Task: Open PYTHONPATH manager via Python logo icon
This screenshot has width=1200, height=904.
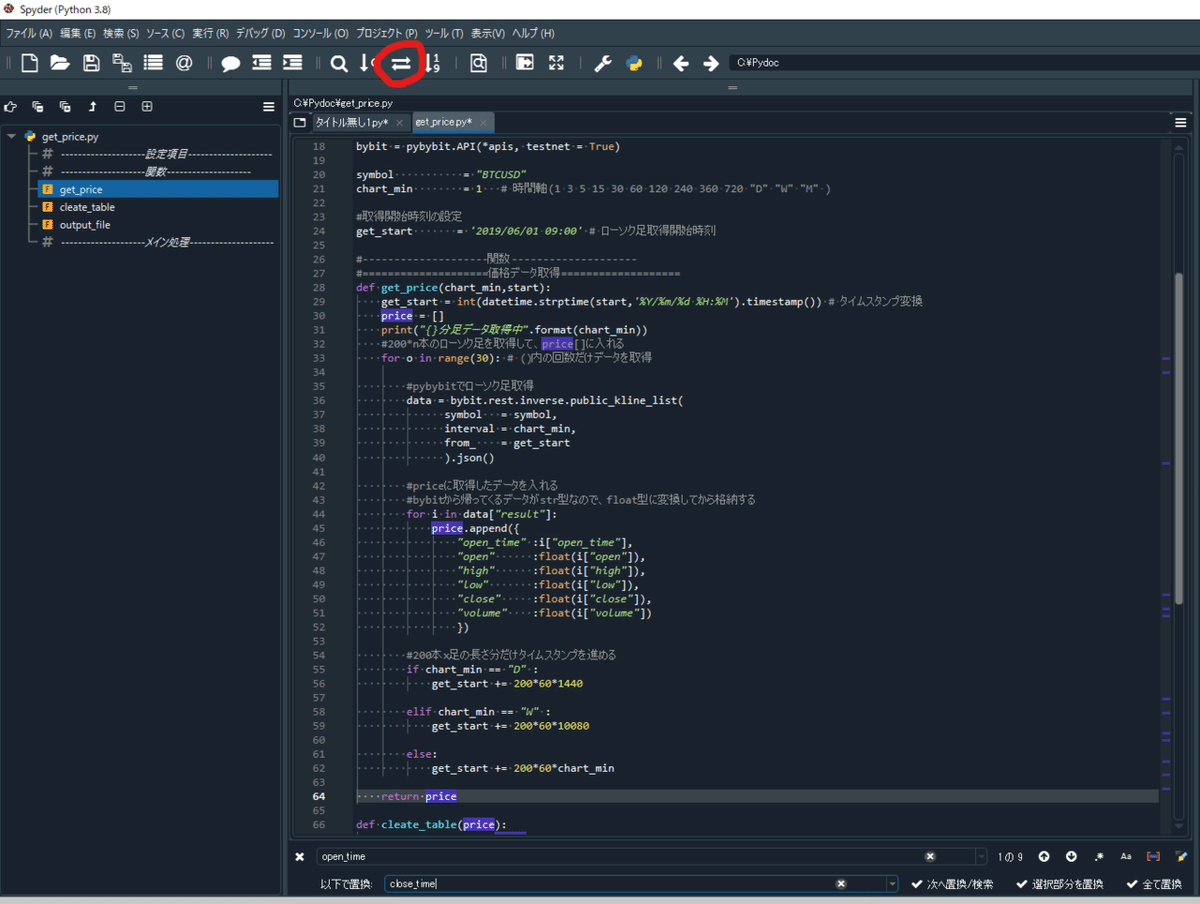Action: tap(634, 64)
